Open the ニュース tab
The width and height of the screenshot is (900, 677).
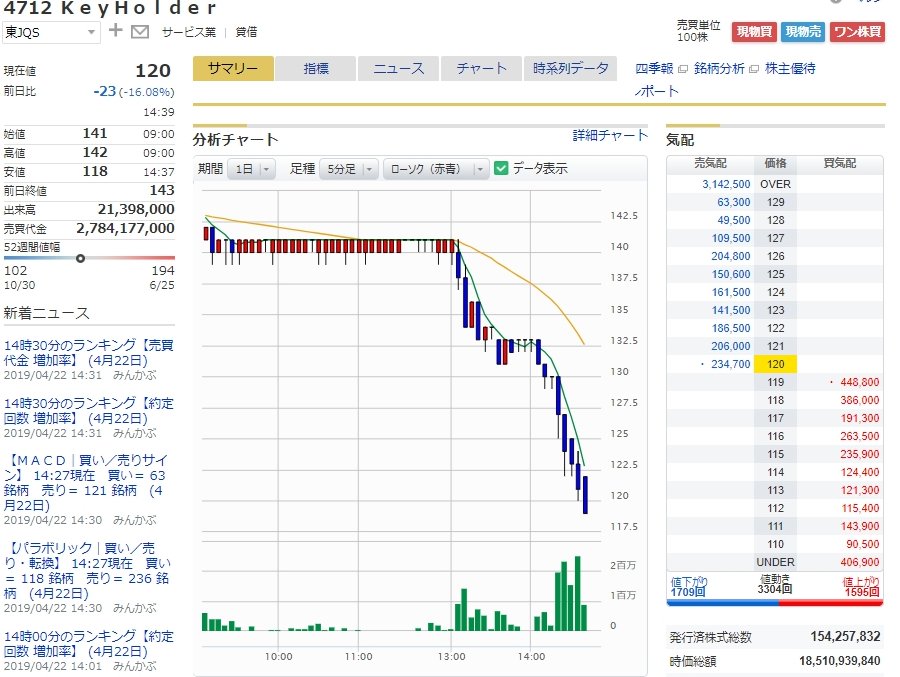pyautogui.click(x=398, y=68)
